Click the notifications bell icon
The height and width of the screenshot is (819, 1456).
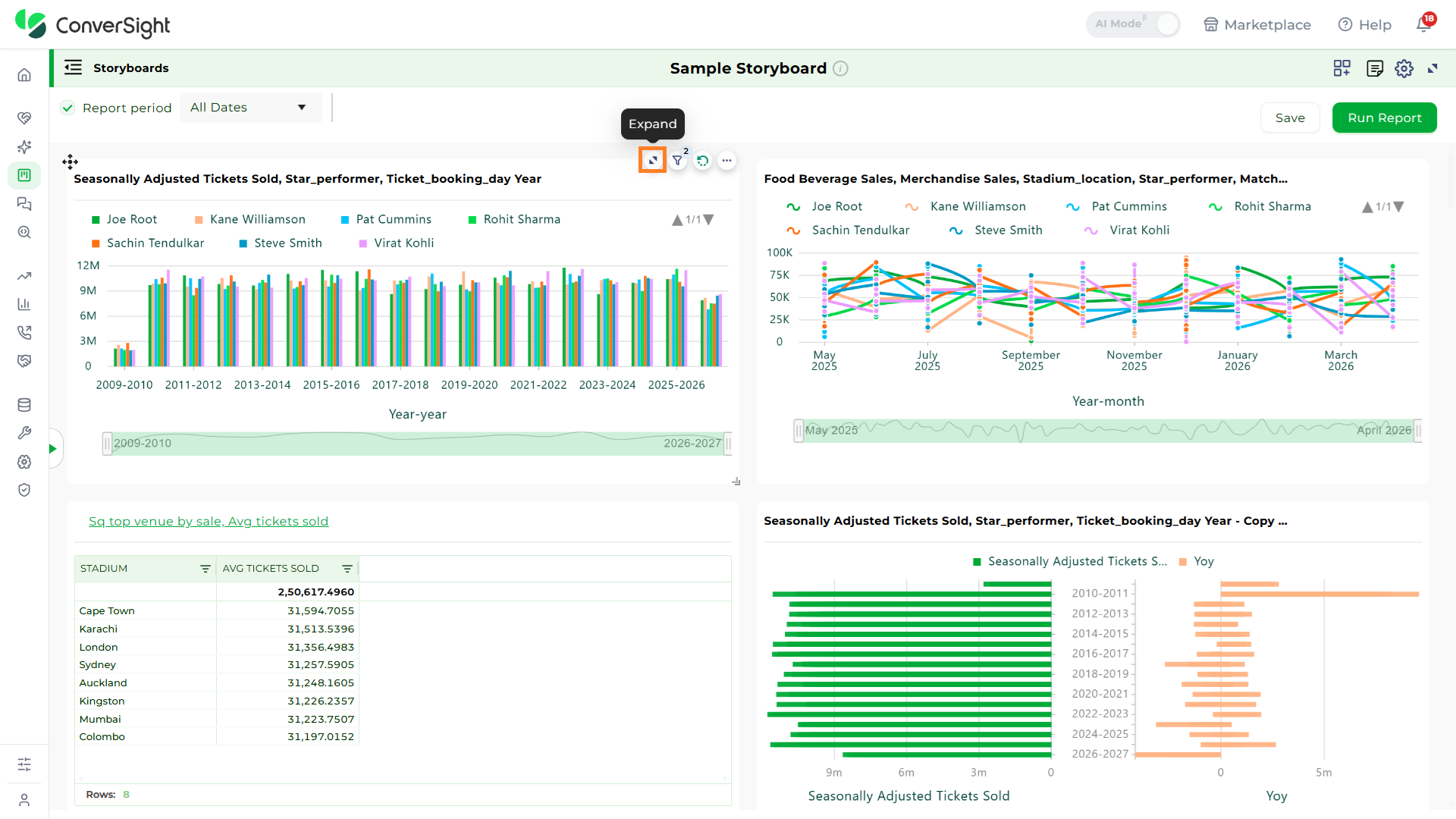[1424, 24]
